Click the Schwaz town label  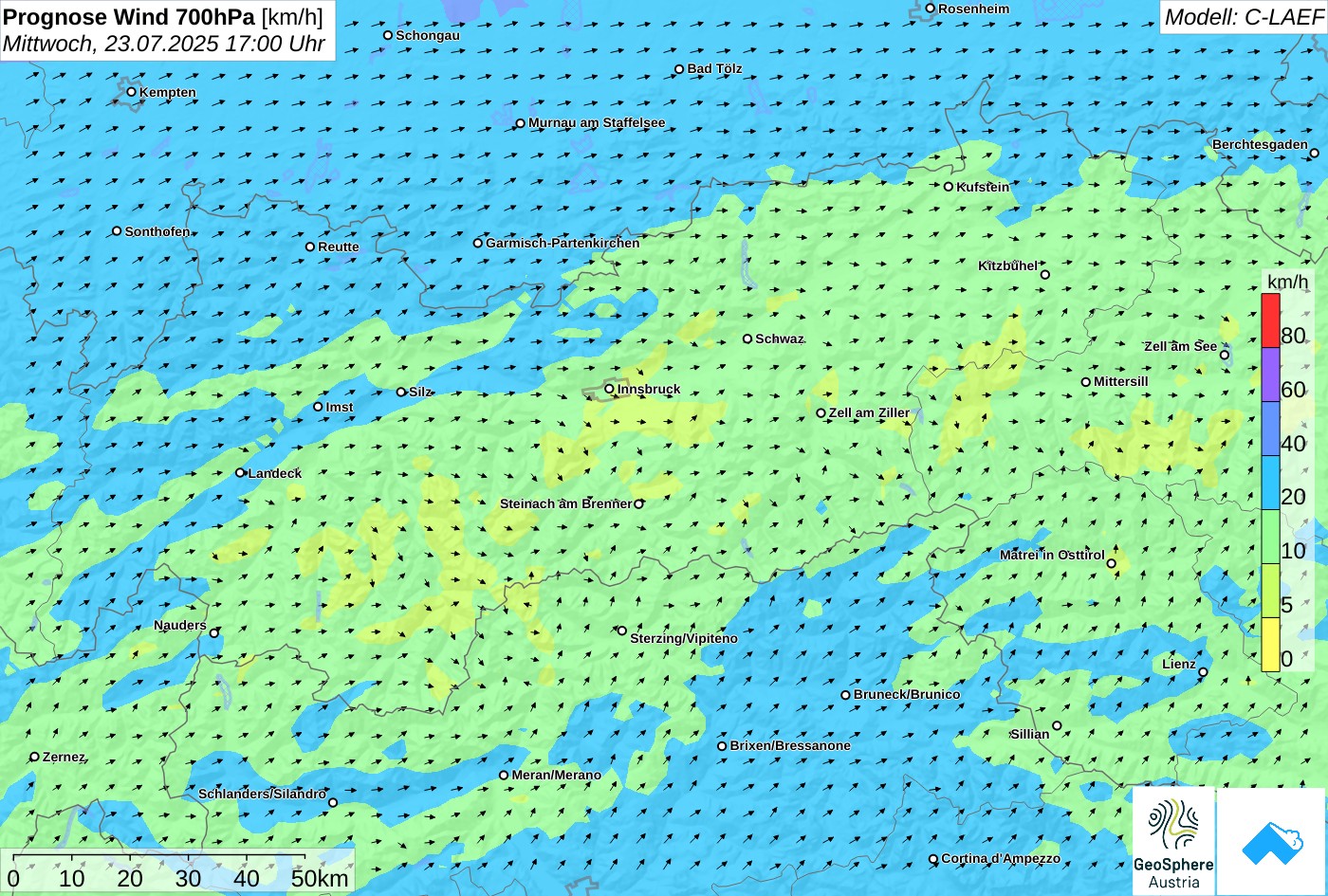point(780,338)
